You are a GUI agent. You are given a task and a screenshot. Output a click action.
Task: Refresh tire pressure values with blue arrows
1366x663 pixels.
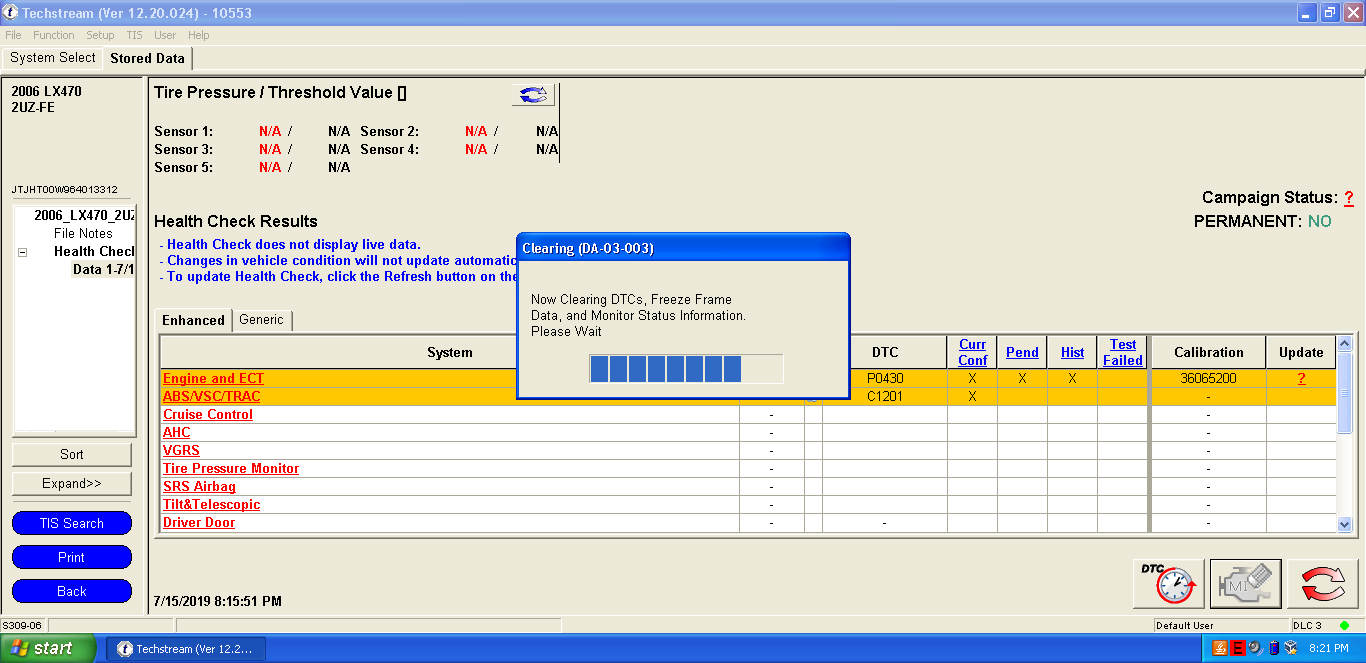click(533, 94)
